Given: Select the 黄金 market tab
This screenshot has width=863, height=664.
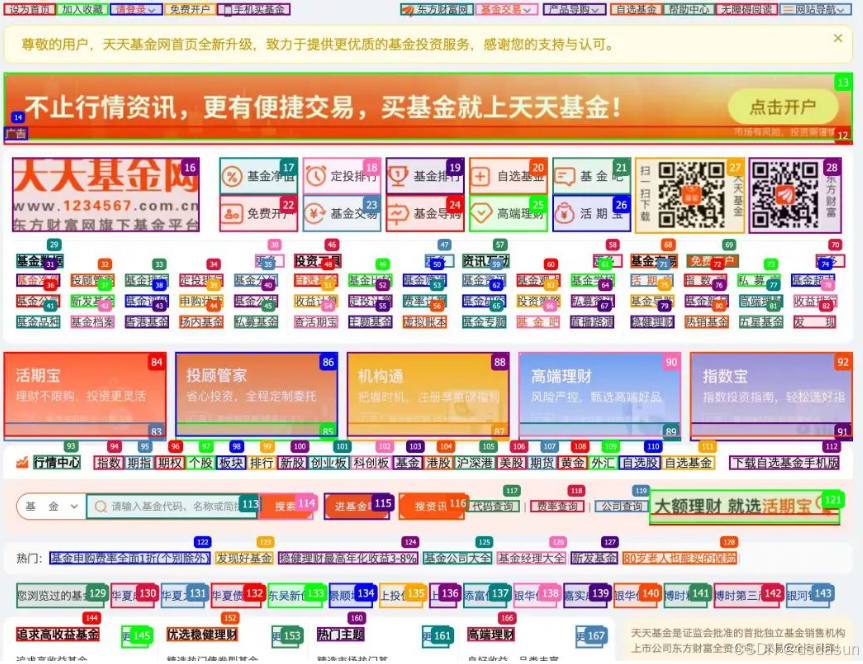Looking at the screenshot, I should pos(572,463).
